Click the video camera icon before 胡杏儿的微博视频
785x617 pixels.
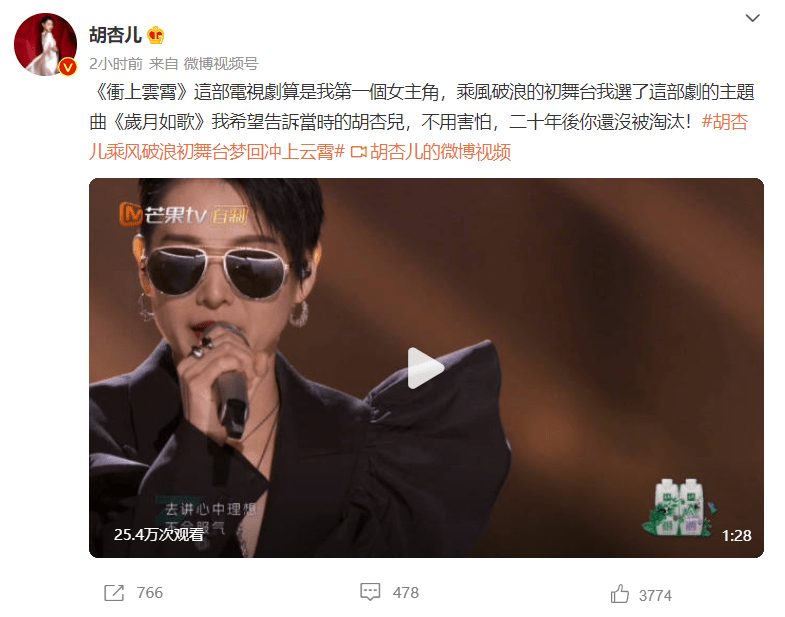tap(358, 152)
